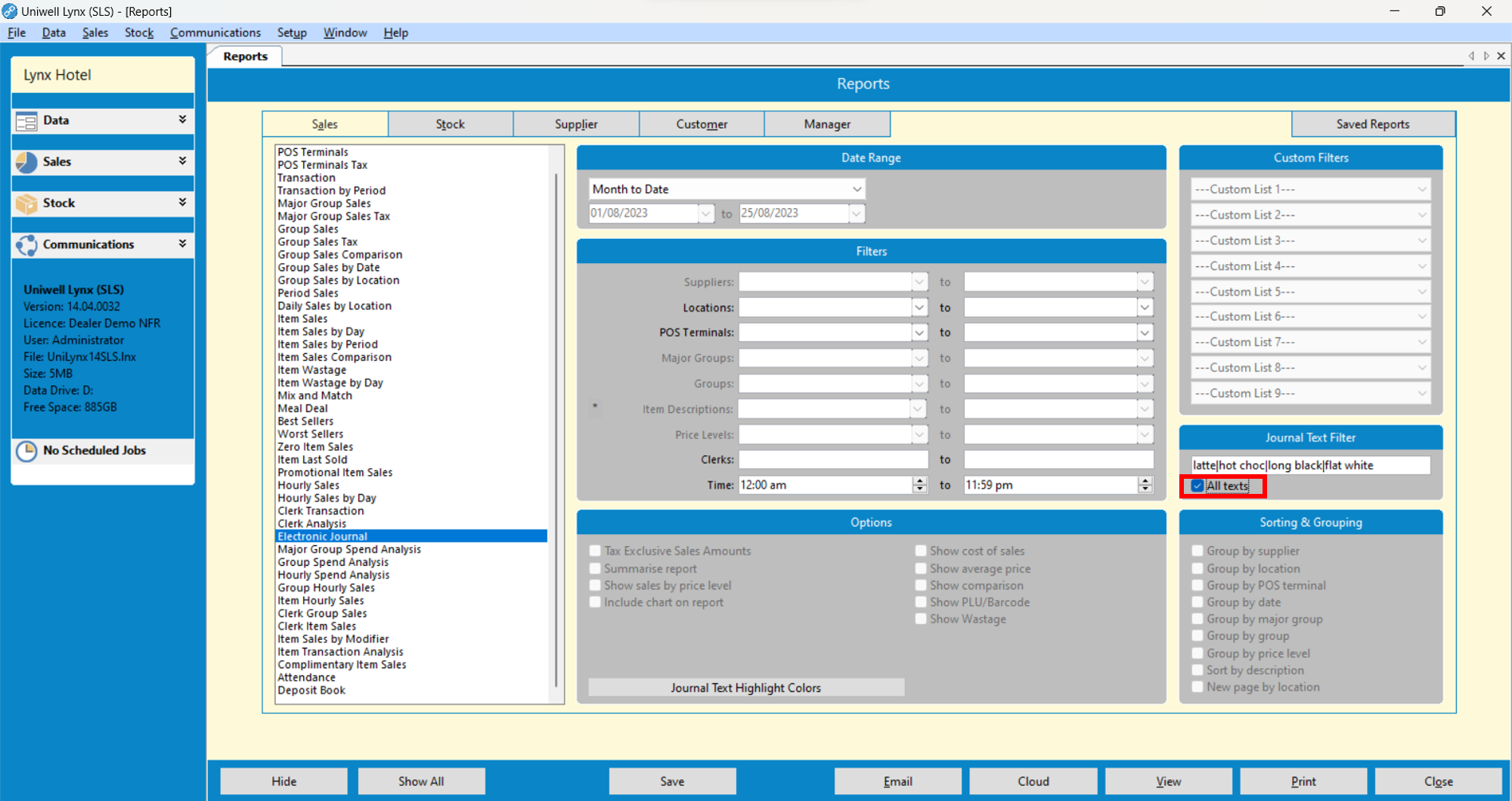Click the No Scheduled Jobs clock icon
Viewport: 1512px width, 801px height.
click(x=26, y=451)
